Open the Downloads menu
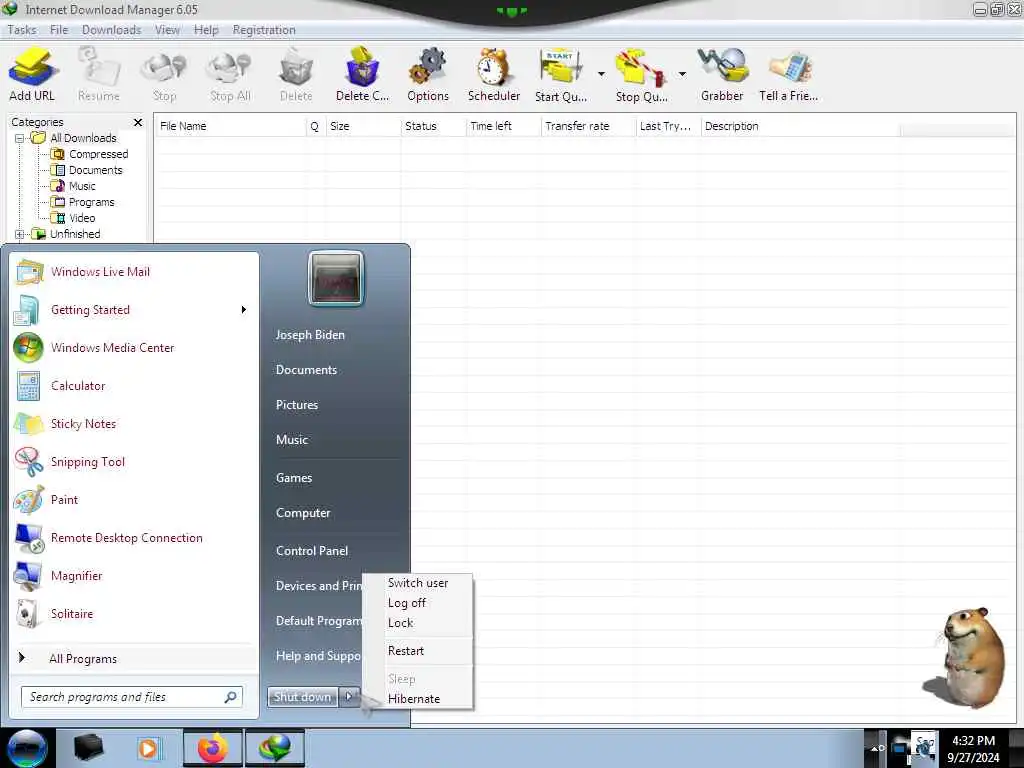 tap(111, 30)
